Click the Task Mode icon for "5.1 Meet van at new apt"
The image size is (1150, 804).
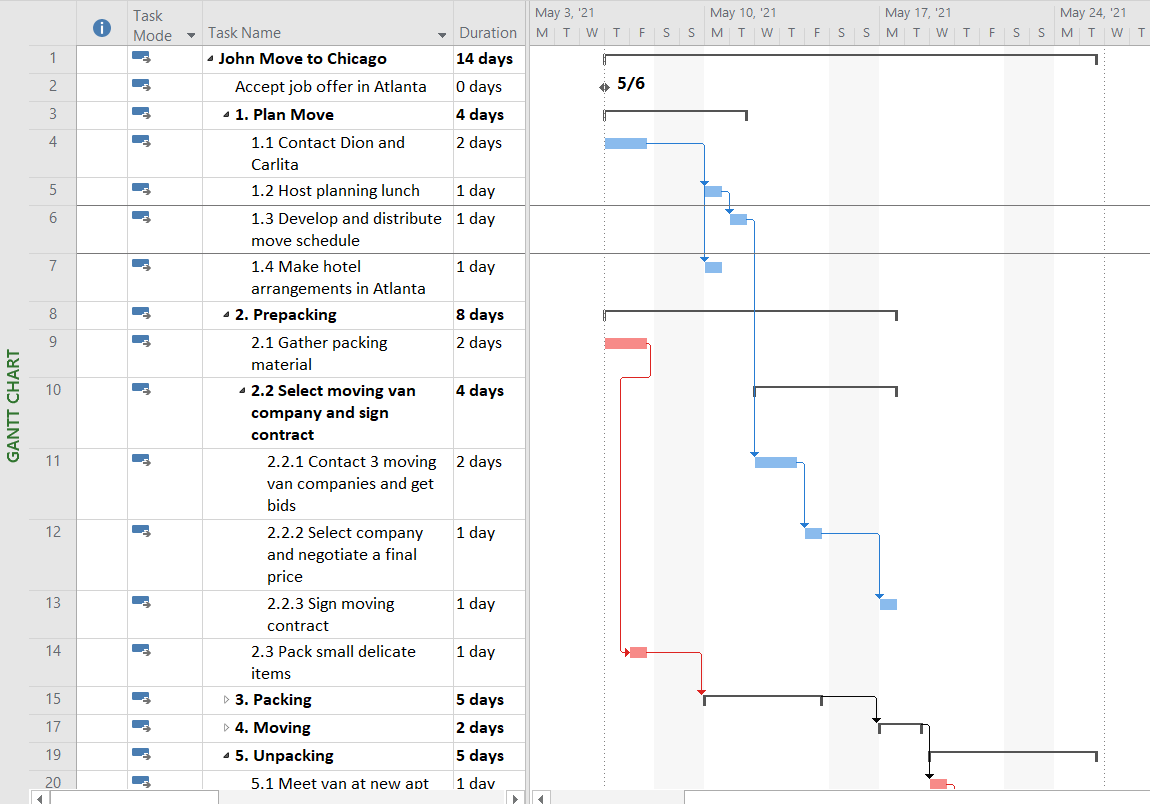click(x=140, y=783)
